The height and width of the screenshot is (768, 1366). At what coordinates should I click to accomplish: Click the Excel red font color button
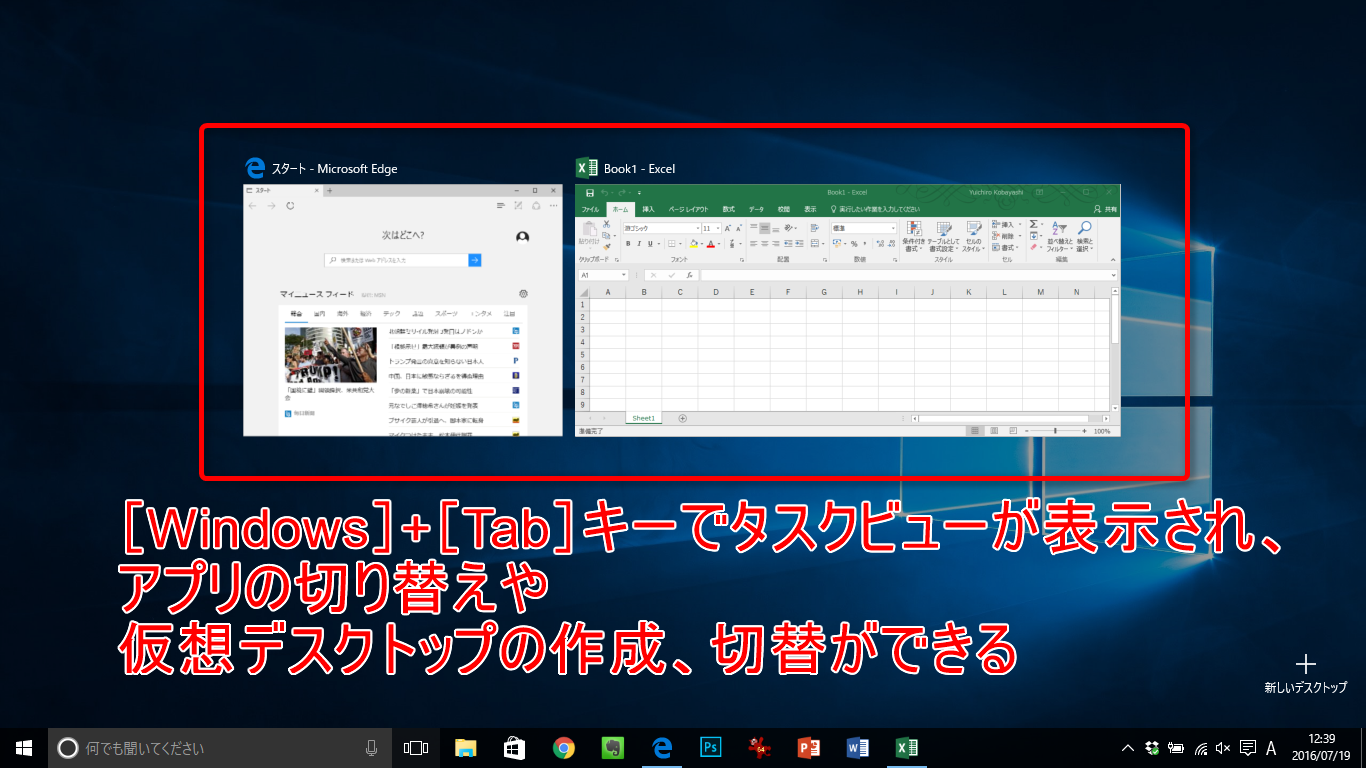click(x=711, y=243)
